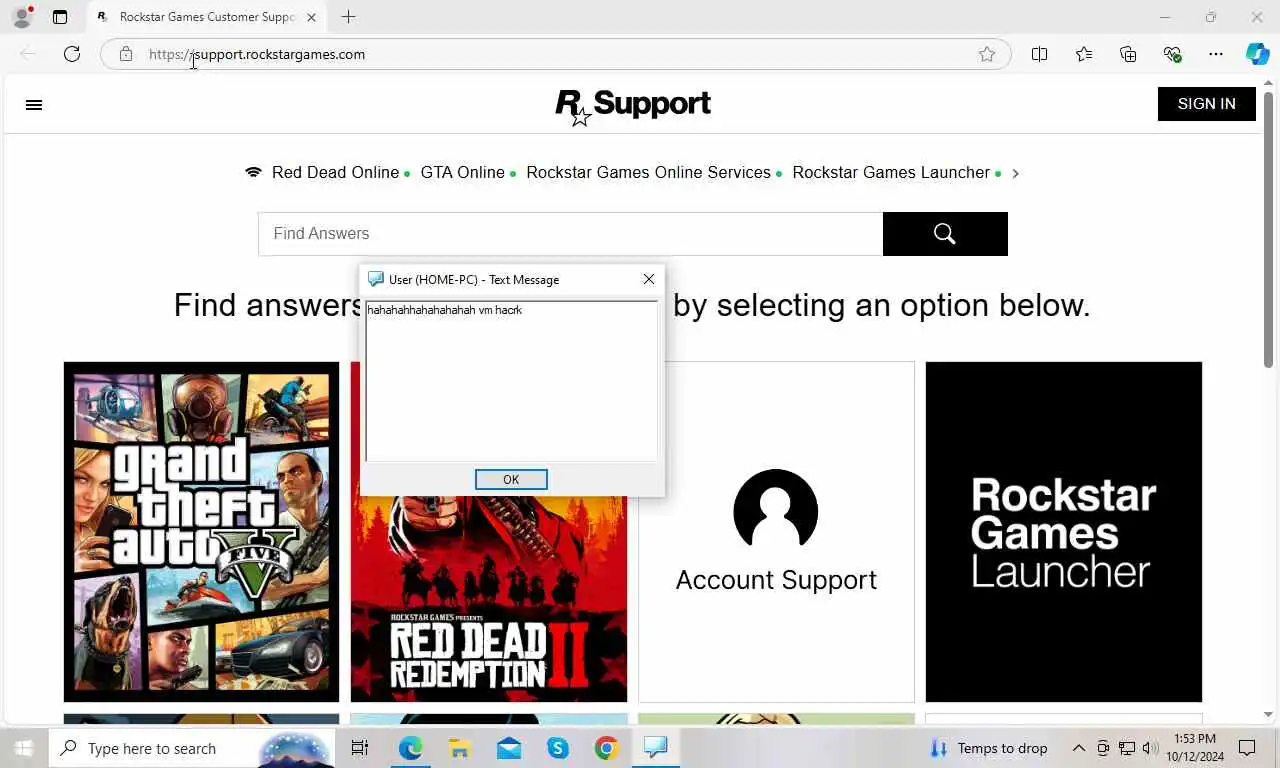Click inside the message text area
Viewport: 1280px width, 768px height.
511,381
